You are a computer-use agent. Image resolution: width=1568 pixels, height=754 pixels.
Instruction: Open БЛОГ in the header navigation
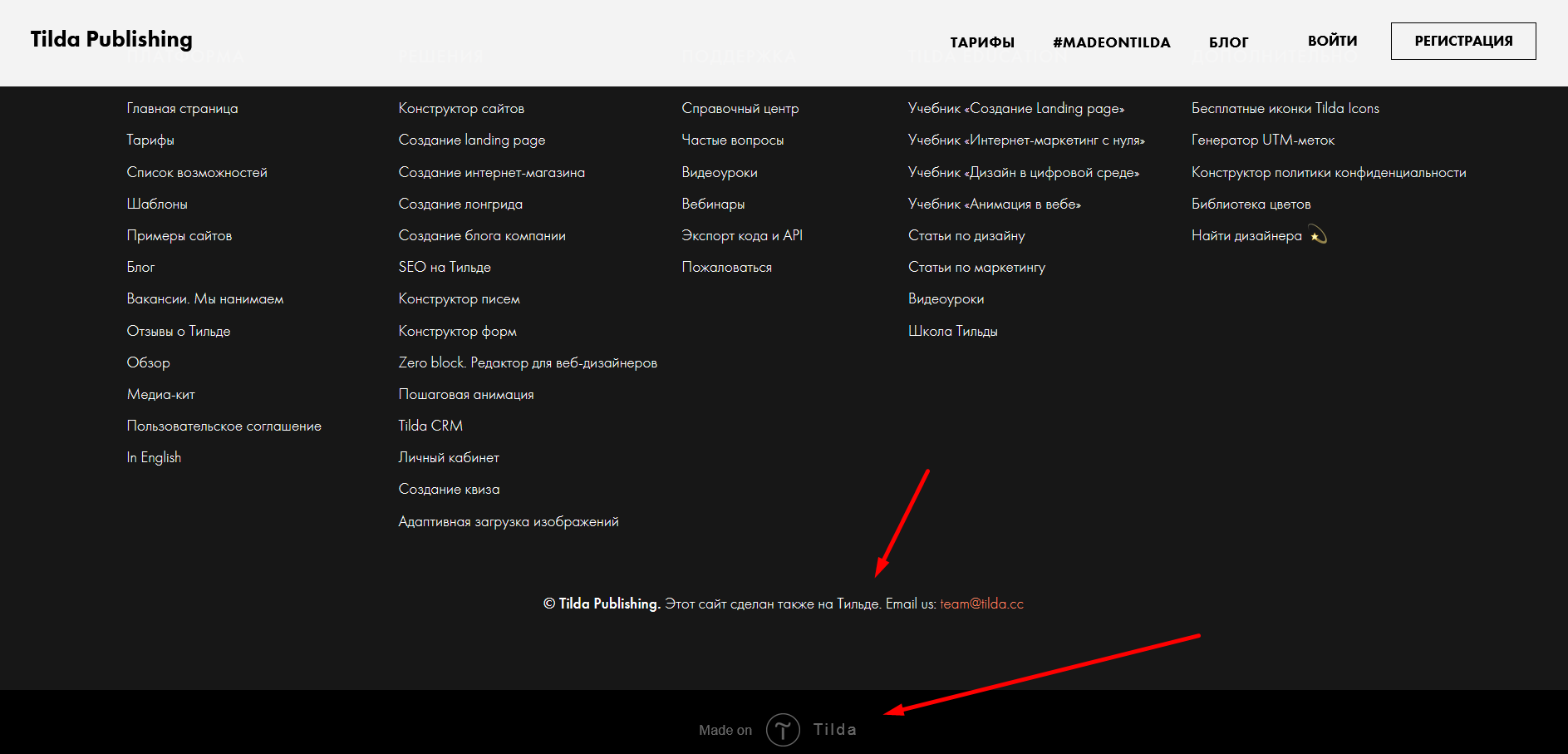1228,42
